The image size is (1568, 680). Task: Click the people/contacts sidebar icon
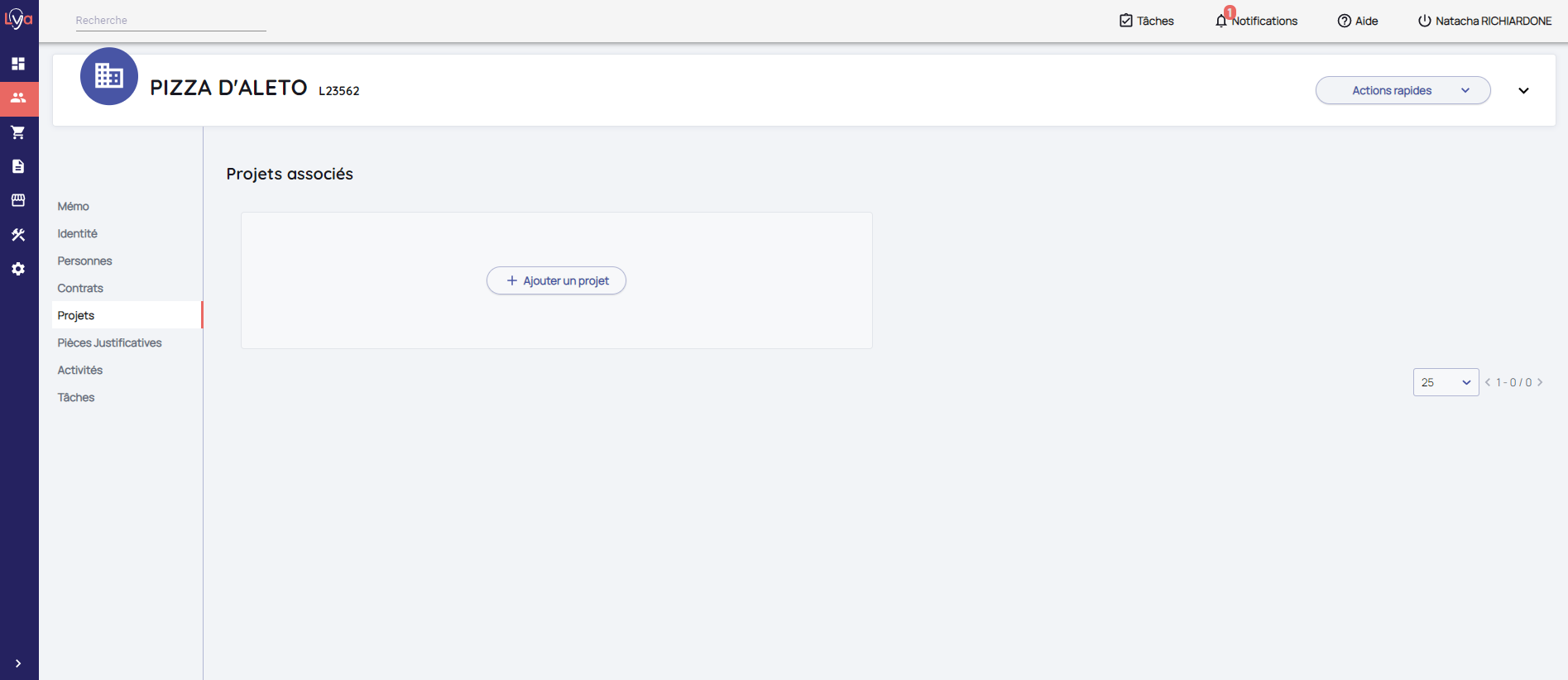pos(18,98)
